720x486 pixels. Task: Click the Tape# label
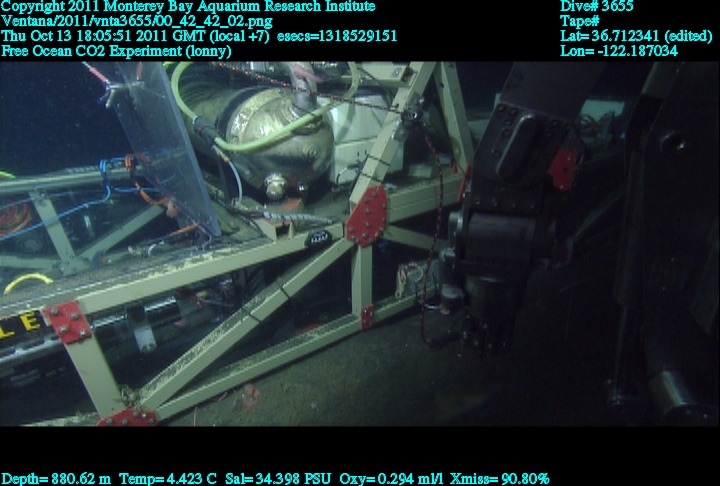click(579, 22)
